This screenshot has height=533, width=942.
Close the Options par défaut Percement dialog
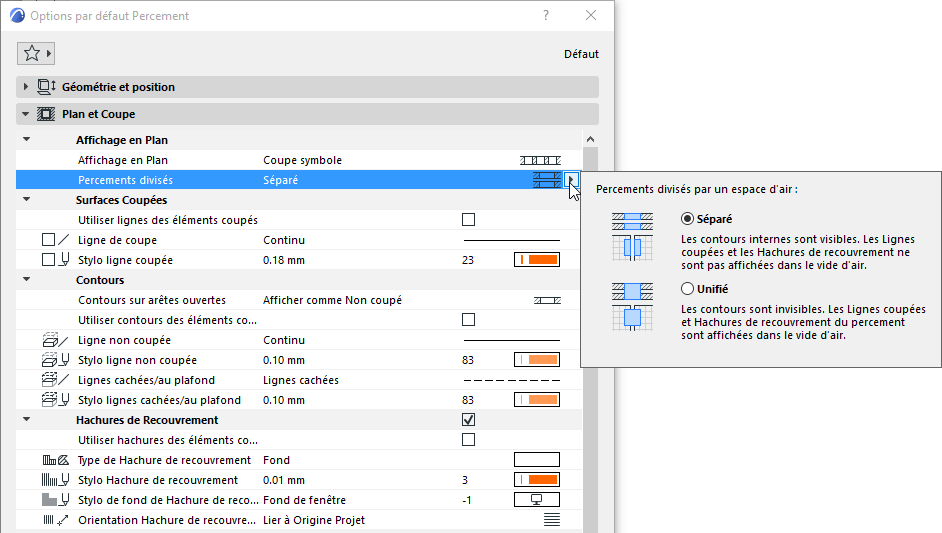591,16
